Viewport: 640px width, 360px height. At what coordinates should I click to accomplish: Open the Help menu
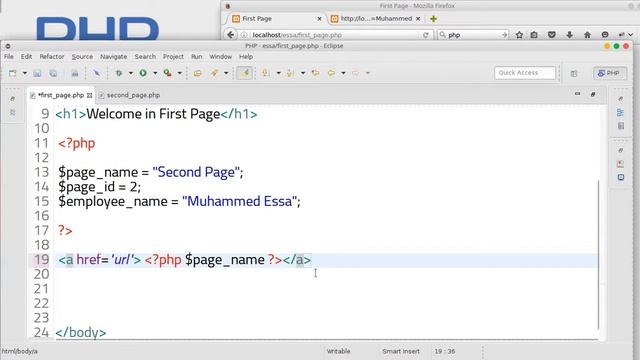(246, 57)
